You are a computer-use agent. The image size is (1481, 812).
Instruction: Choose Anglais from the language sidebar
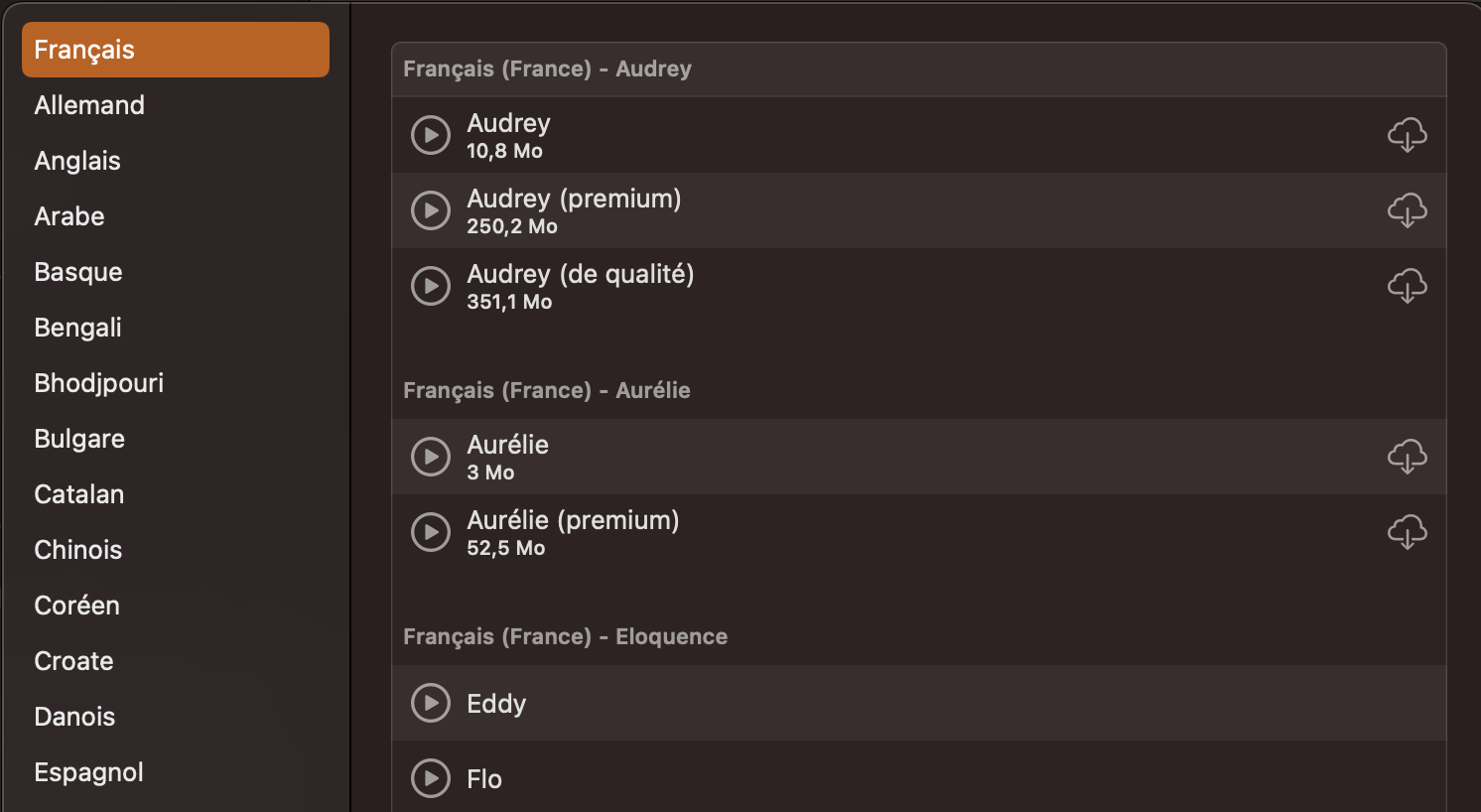click(77, 161)
